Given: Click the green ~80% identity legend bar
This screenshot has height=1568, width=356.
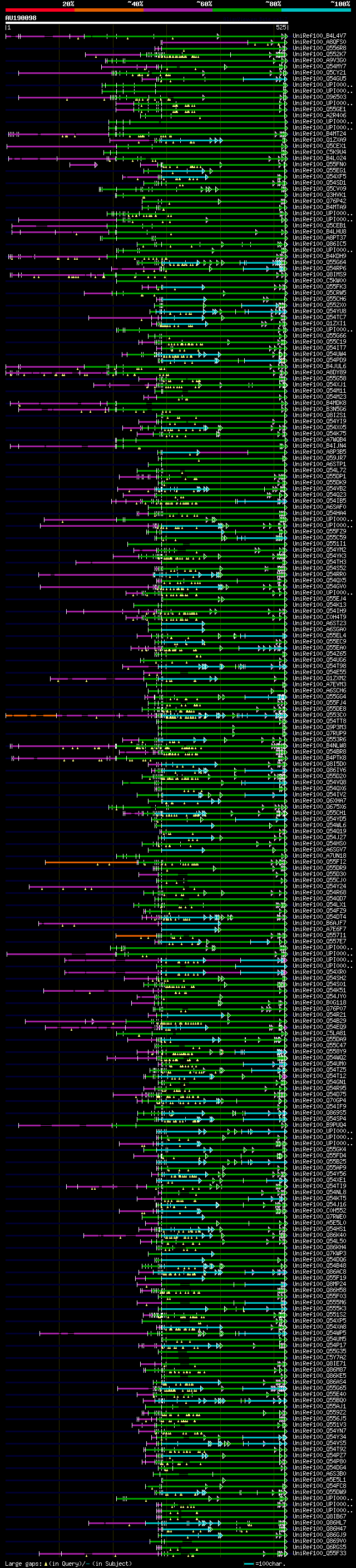Looking at the screenshot, I should pos(247,10).
